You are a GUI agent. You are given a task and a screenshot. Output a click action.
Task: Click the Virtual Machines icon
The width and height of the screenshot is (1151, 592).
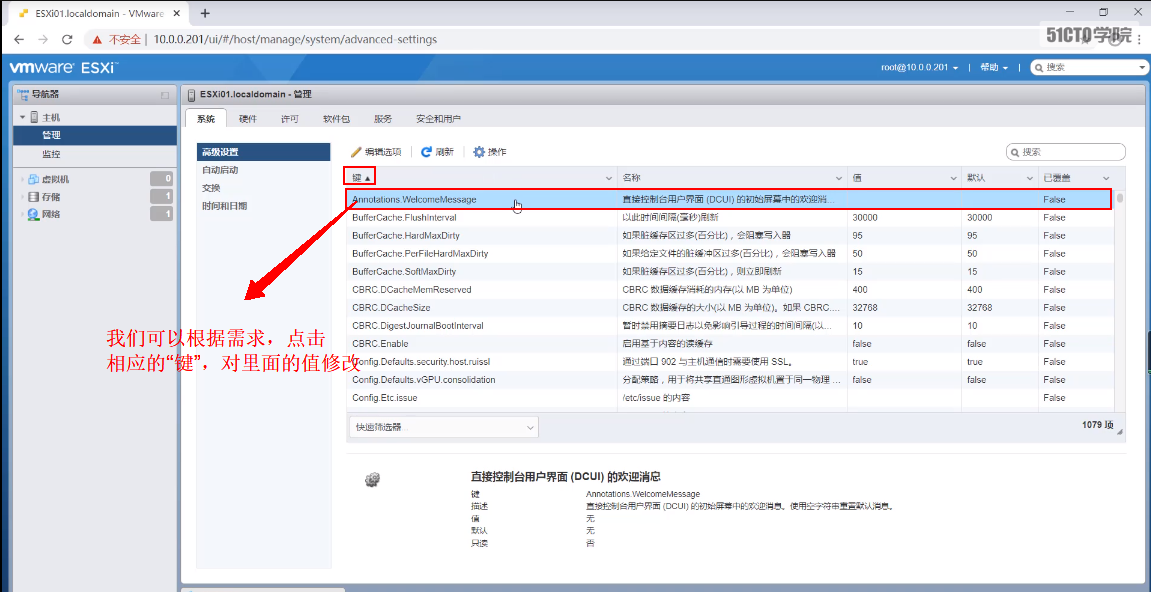coord(34,178)
